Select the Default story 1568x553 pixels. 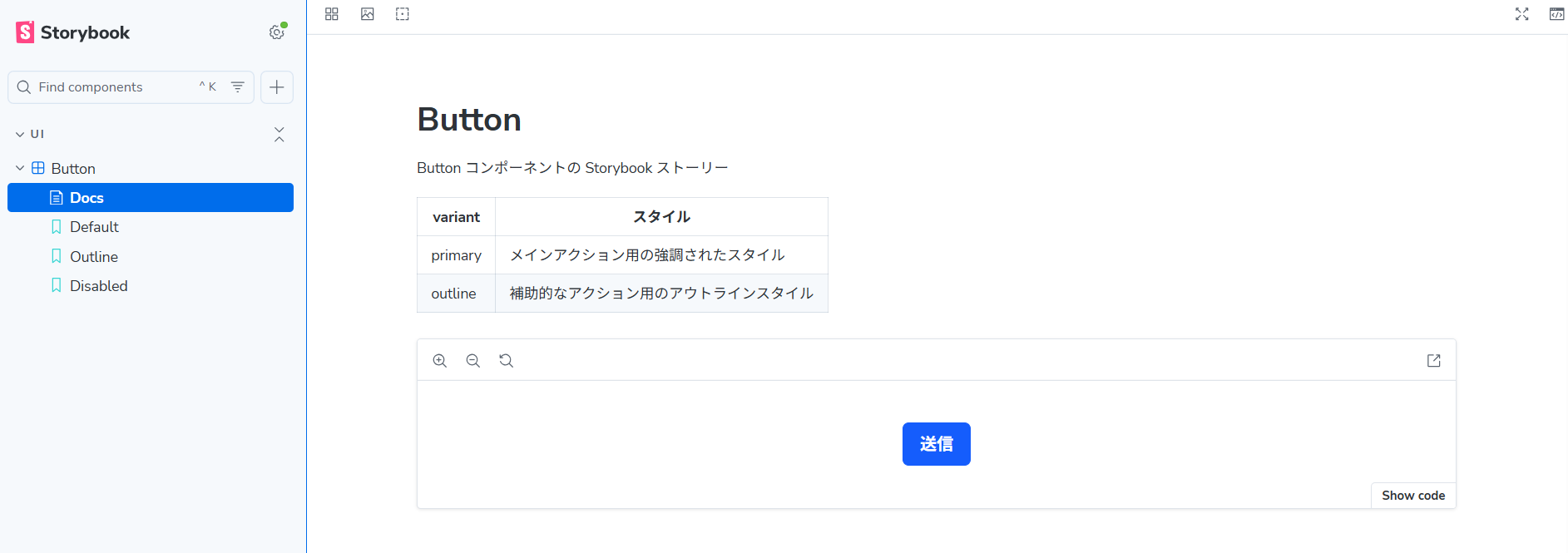coord(94,227)
